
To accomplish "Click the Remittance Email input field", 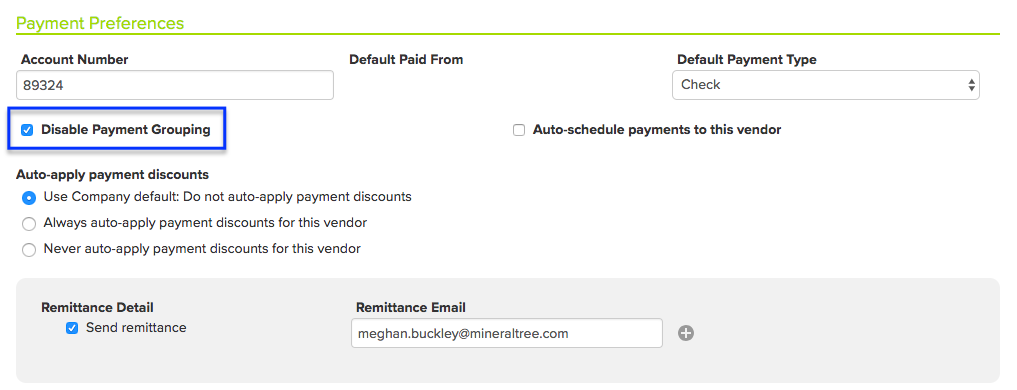I will coord(507,333).
